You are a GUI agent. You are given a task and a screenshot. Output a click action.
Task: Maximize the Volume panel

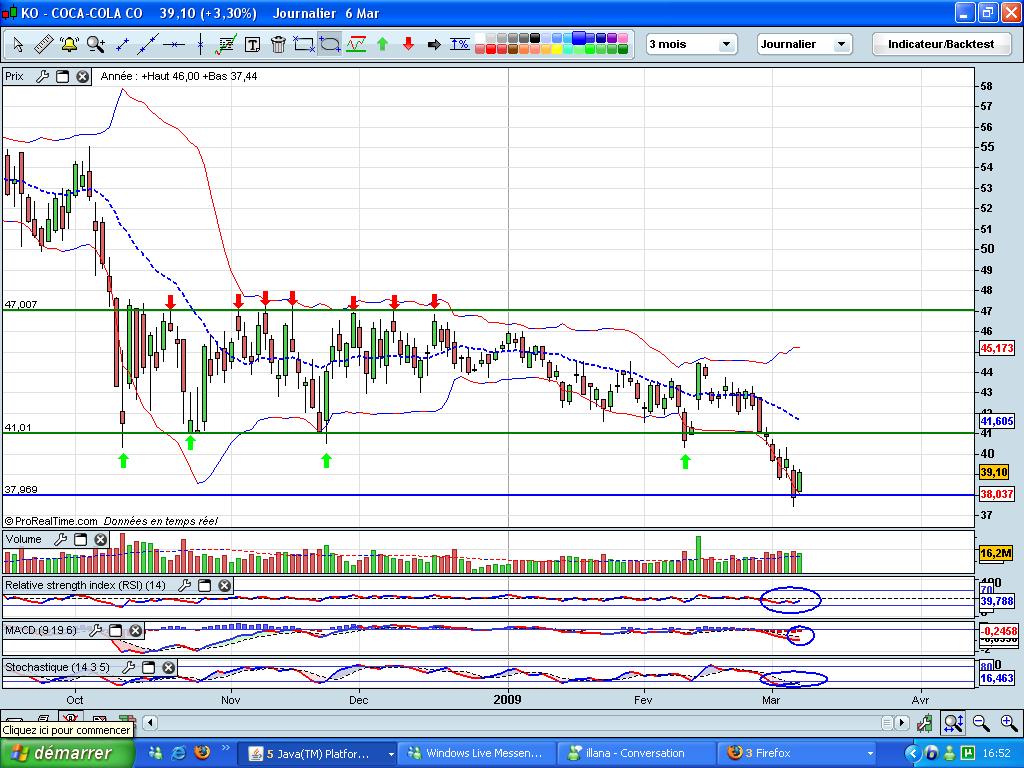[x=80, y=539]
